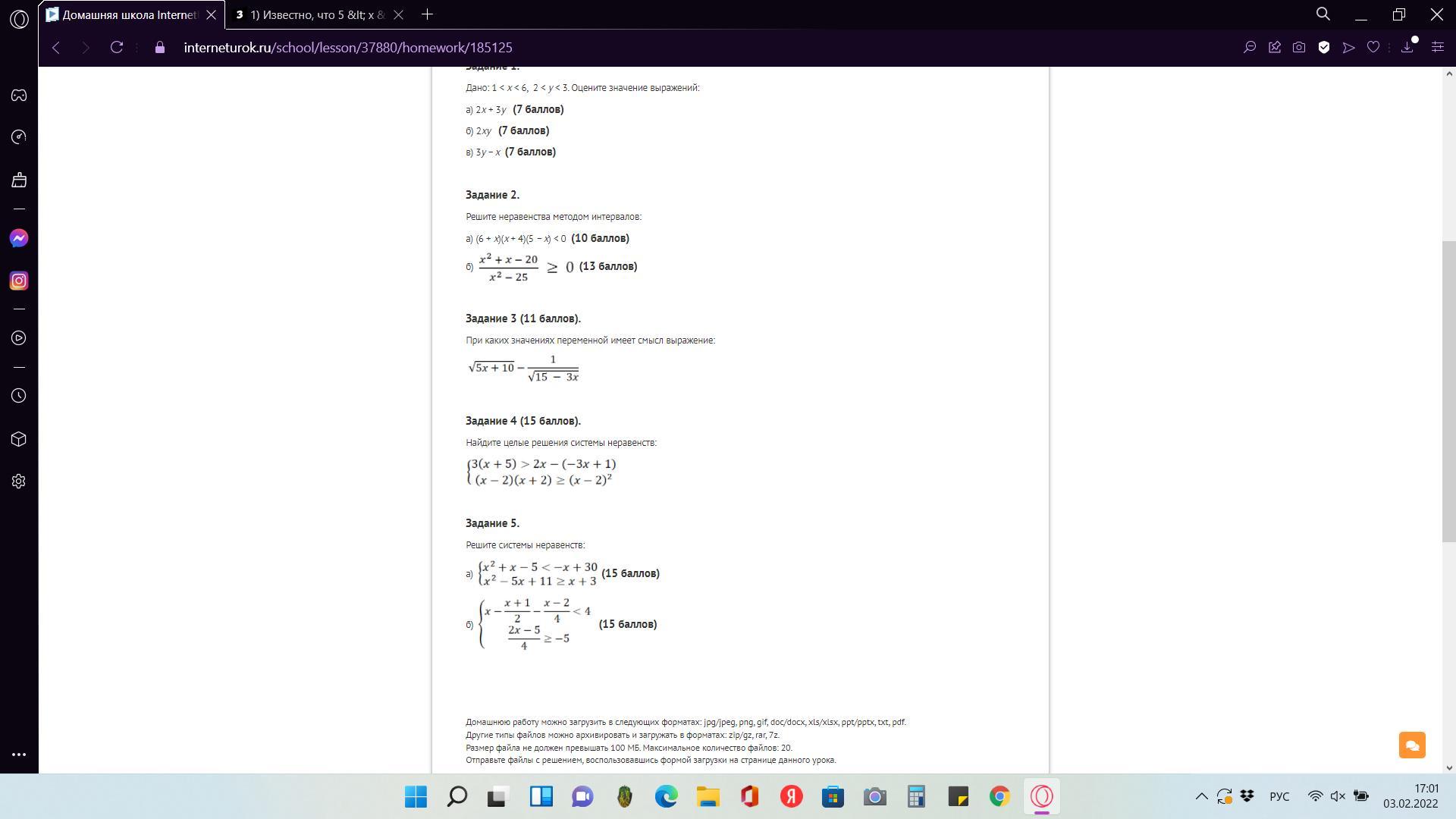Open the chat support orange button
This screenshot has width=1456, height=819.
(1412, 745)
